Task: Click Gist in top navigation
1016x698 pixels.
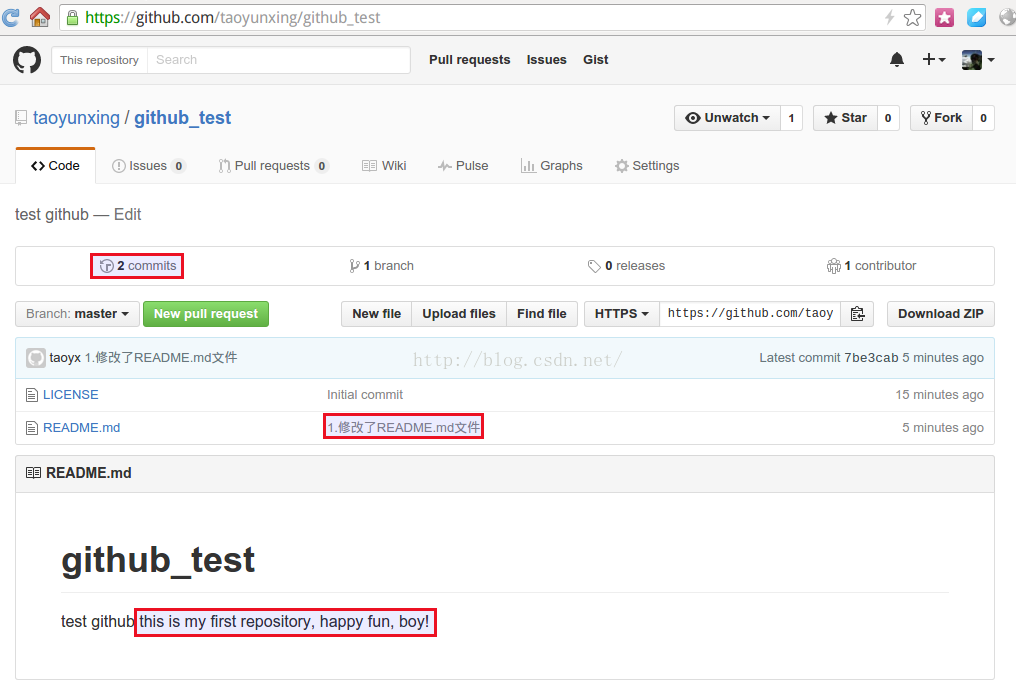Action: click(x=595, y=60)
